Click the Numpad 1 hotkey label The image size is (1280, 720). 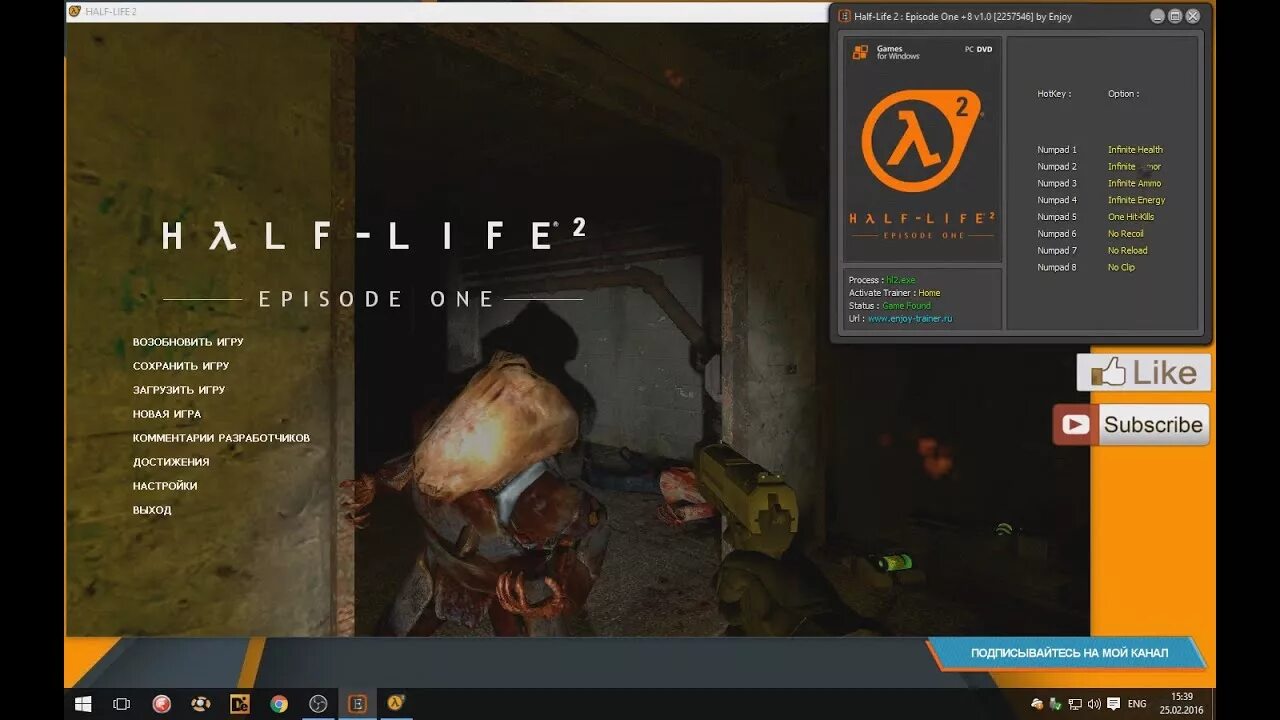point(1057,150)
